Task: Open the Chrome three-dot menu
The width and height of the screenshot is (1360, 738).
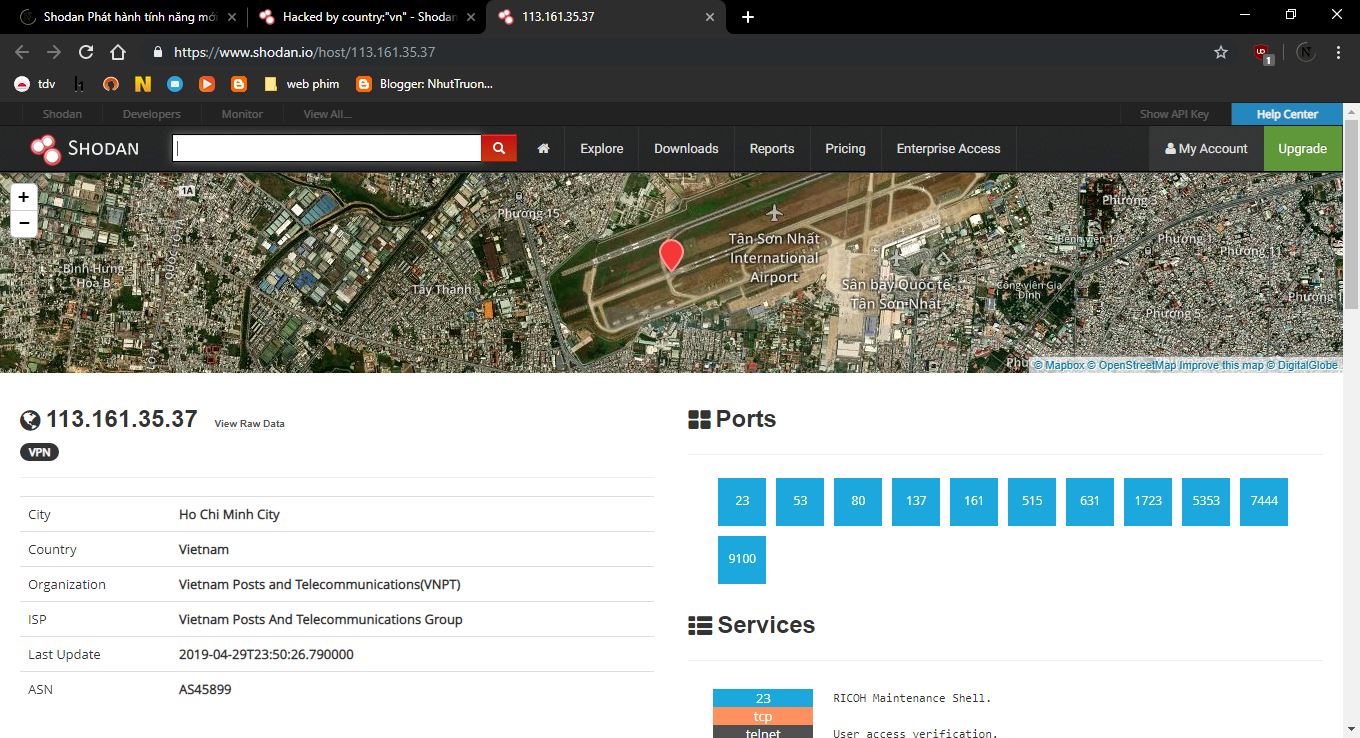Action: point(1338,52)
